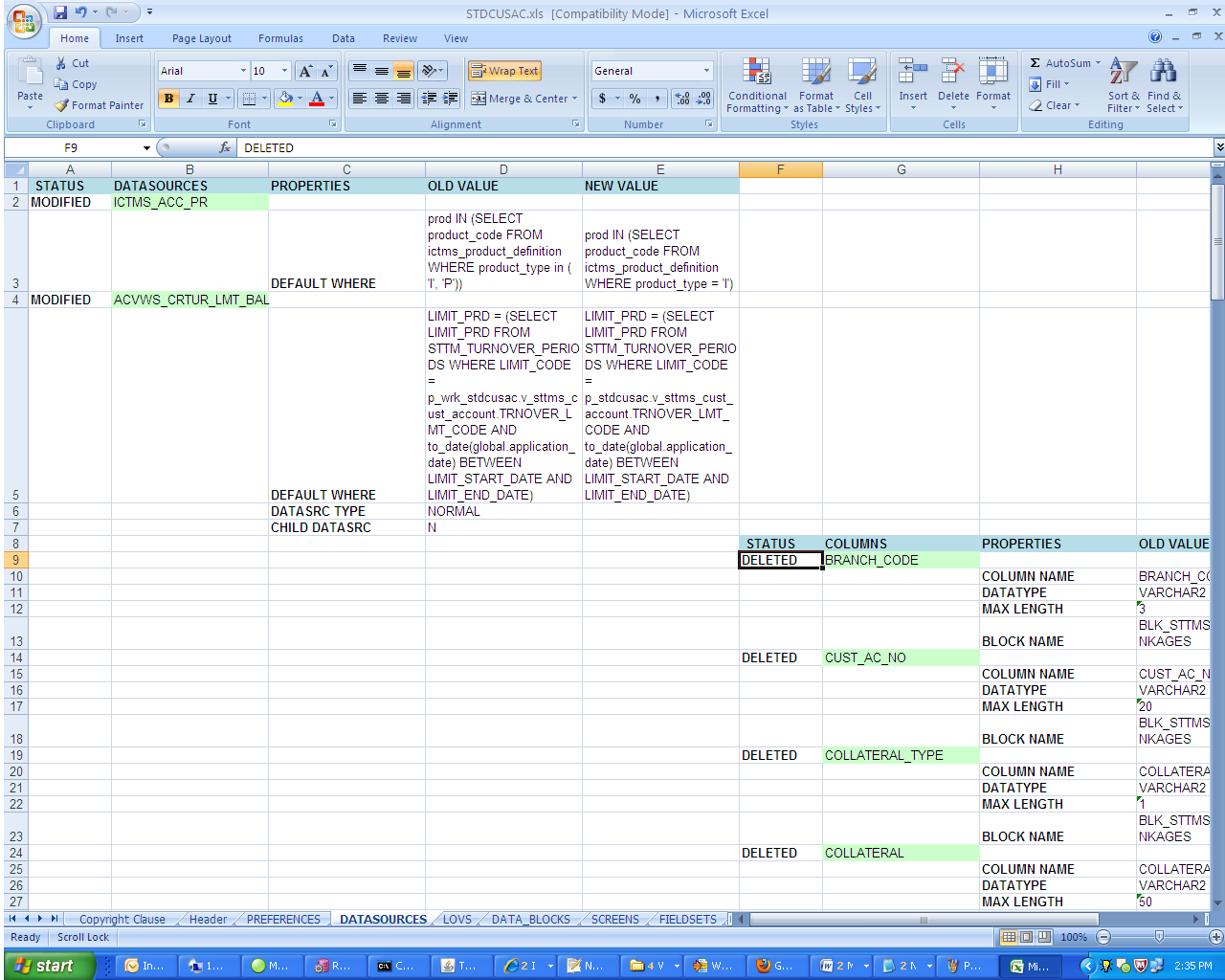Toggle align text left

tap(360, 99)
